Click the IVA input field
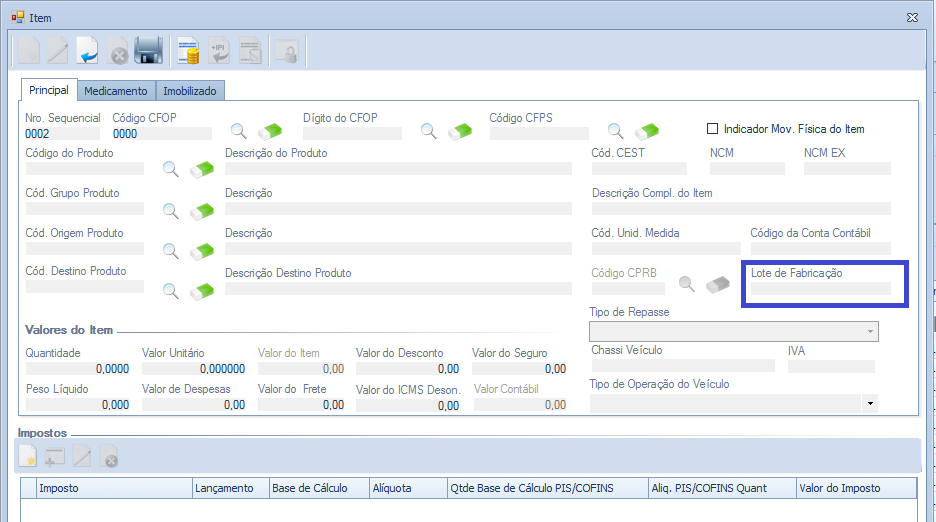The height and width of the screenshot is (522, 936). tap(831, 366)
